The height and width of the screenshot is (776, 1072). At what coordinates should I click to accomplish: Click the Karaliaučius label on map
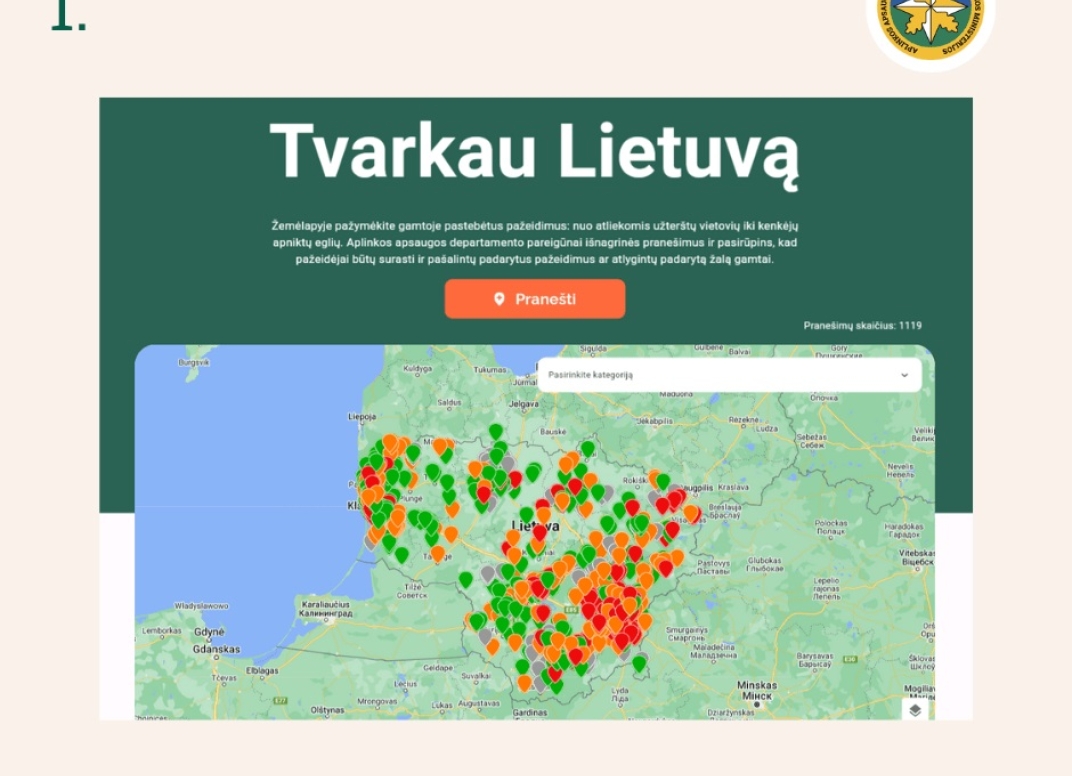325,604
